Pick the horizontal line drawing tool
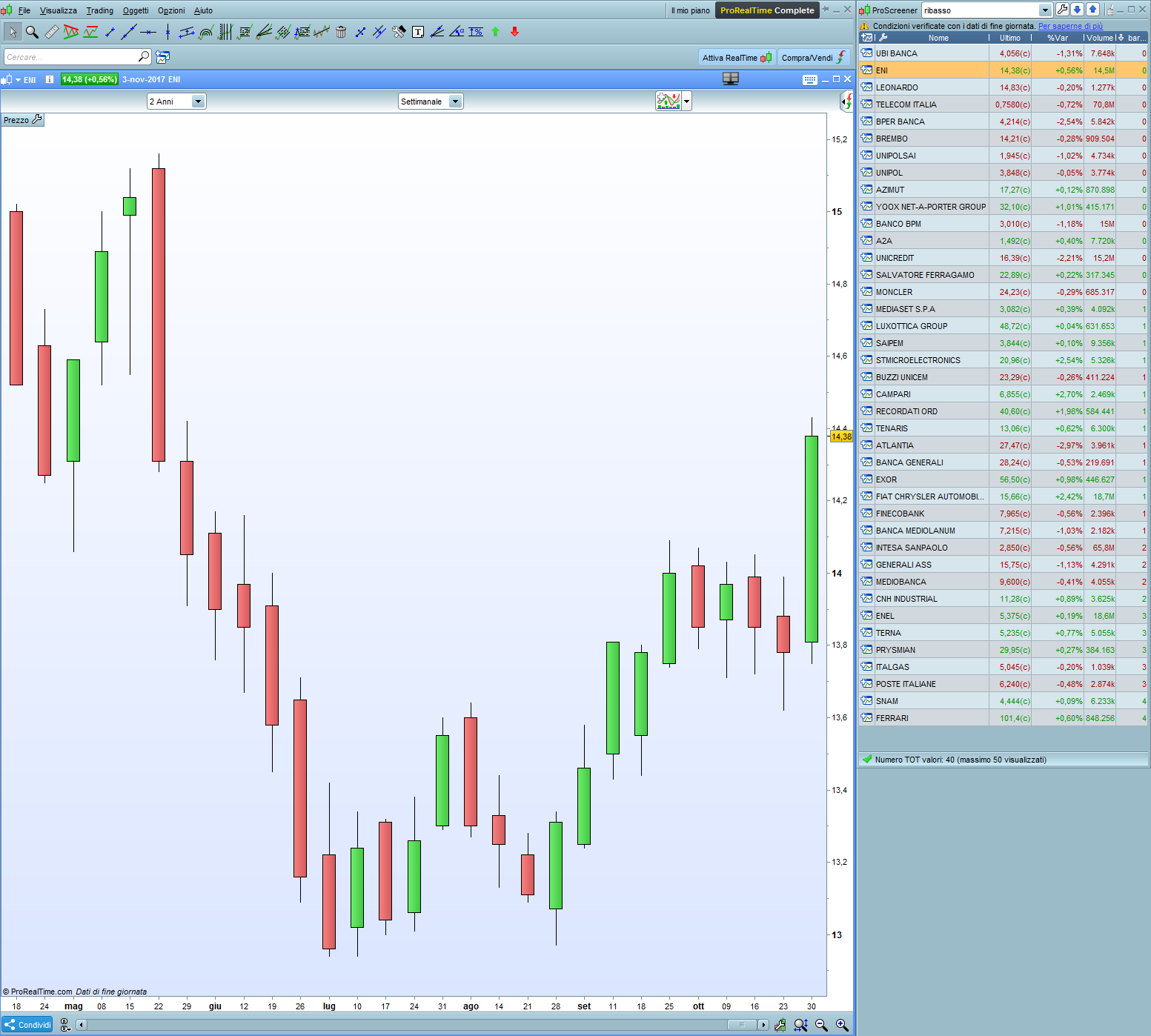1151x1036 pixels. [x=148, y=32]
